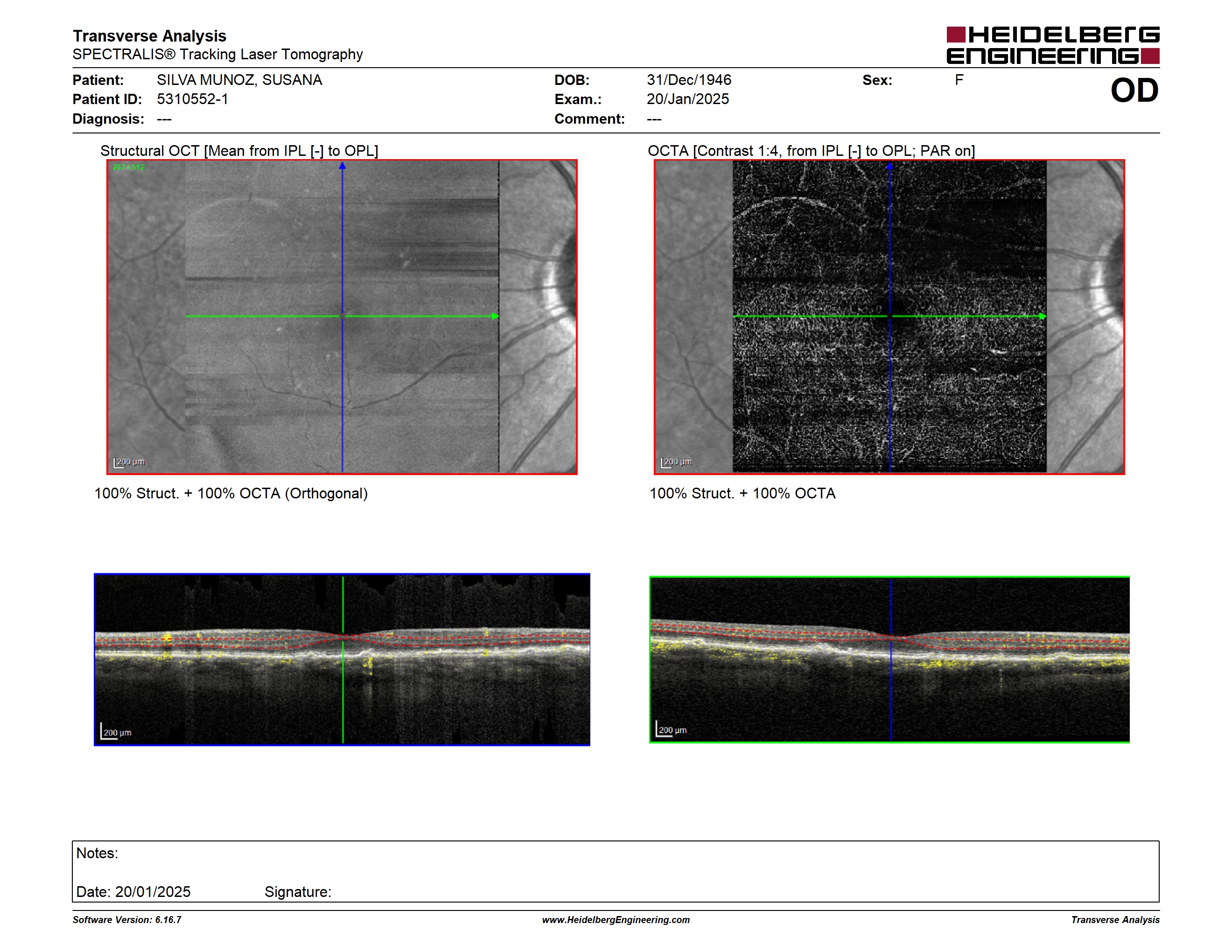Open the OCTA angiography en-face image
Viewport: 1232px width, 952px height.
889,317
